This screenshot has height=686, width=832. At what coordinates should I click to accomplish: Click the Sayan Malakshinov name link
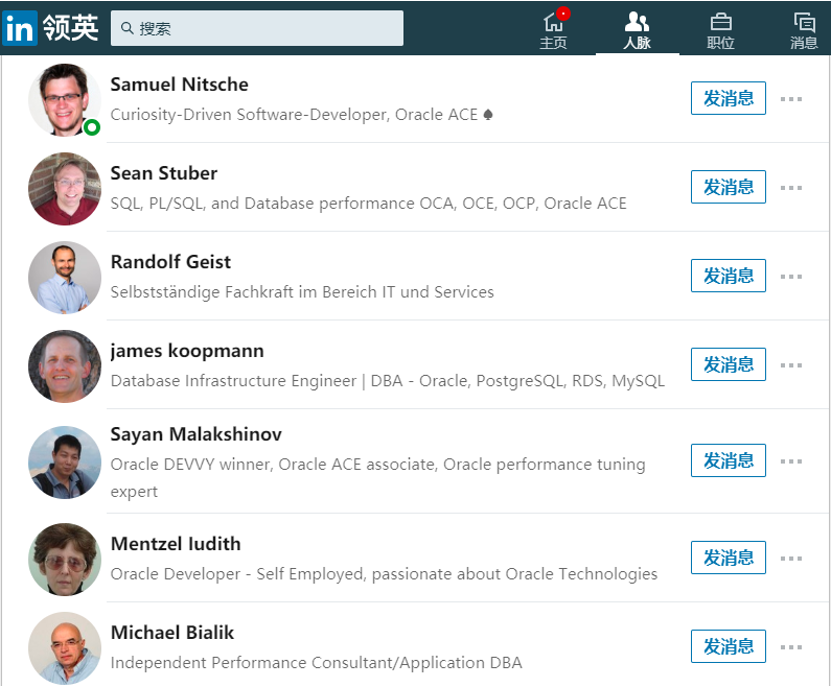[x=196, y=434]
